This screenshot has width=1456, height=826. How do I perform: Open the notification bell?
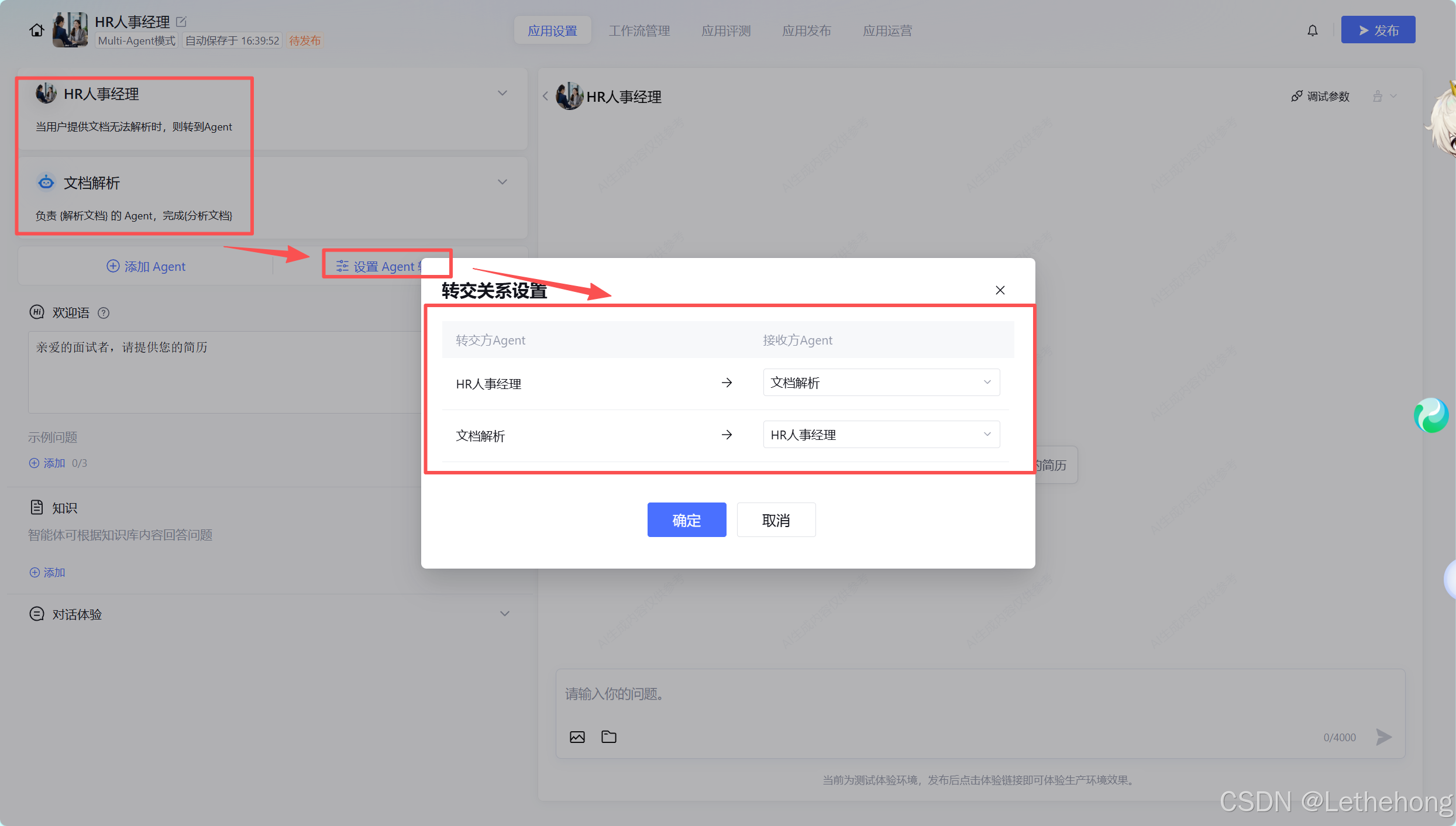pyautogui.click(x=1313, y=30)
